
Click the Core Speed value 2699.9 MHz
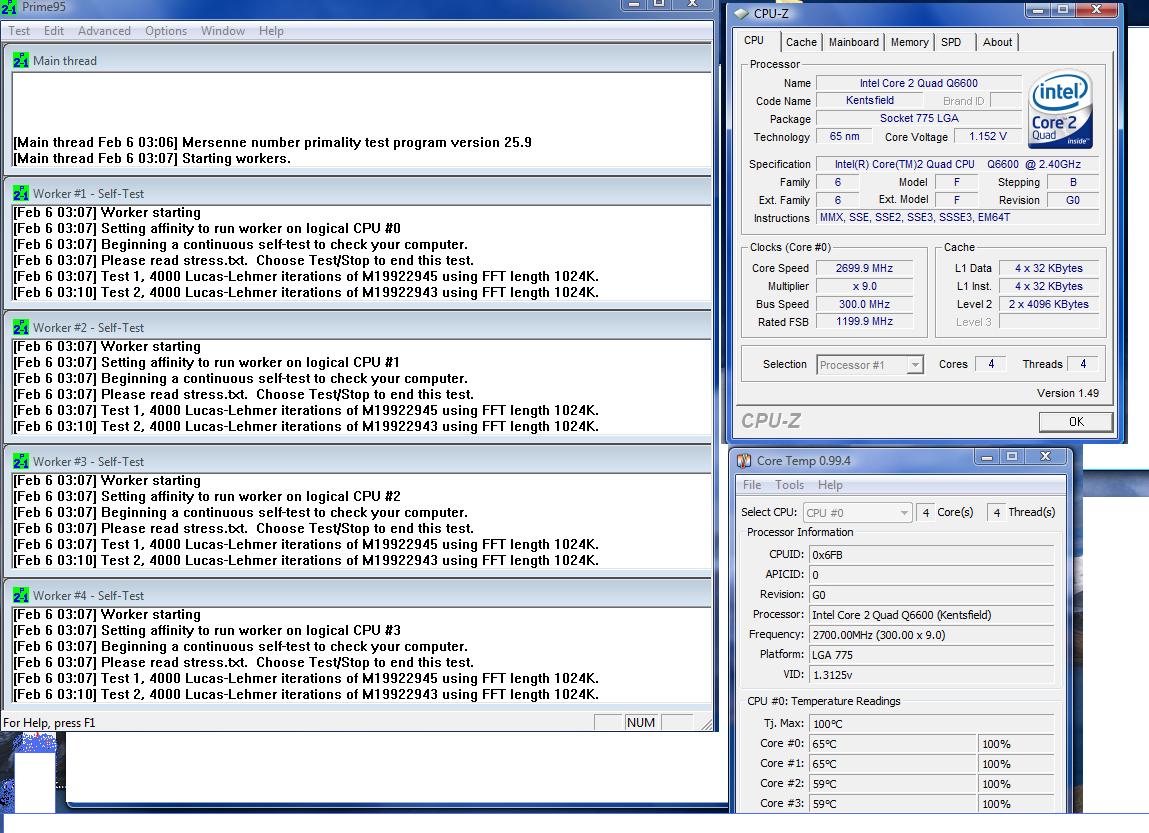865,268
